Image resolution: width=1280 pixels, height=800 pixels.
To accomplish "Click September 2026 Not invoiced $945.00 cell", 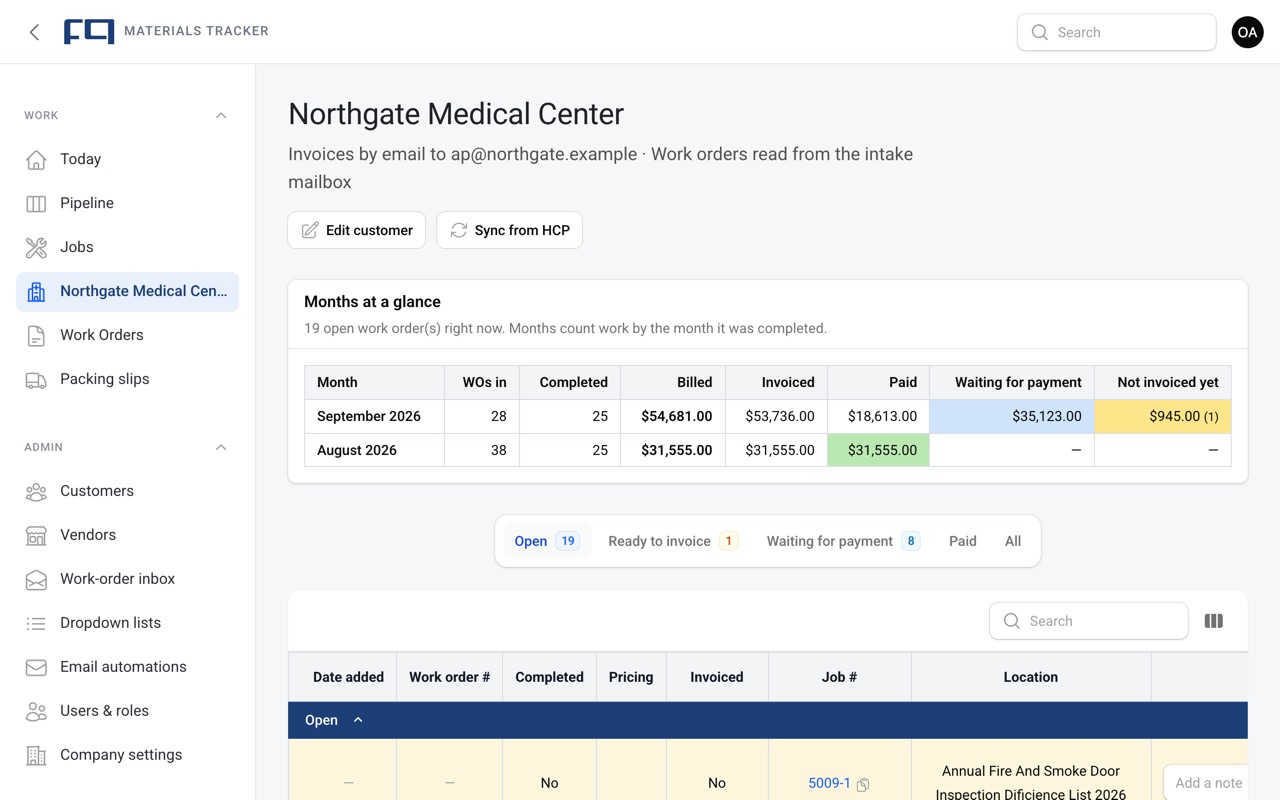I will click(x=1163, y=416).
